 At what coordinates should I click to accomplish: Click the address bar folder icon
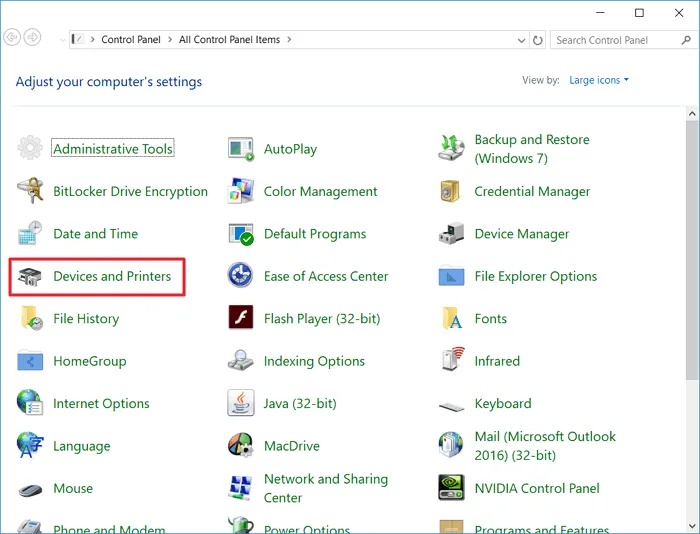click(78, 39)
